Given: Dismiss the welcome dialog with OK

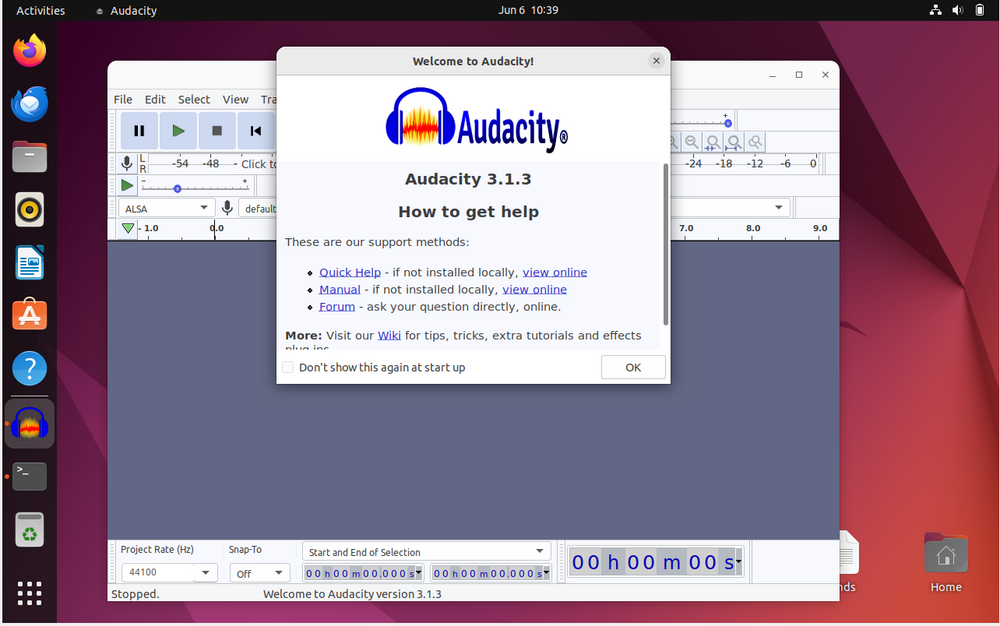Looking at the screenshot, I should [633, 367].
